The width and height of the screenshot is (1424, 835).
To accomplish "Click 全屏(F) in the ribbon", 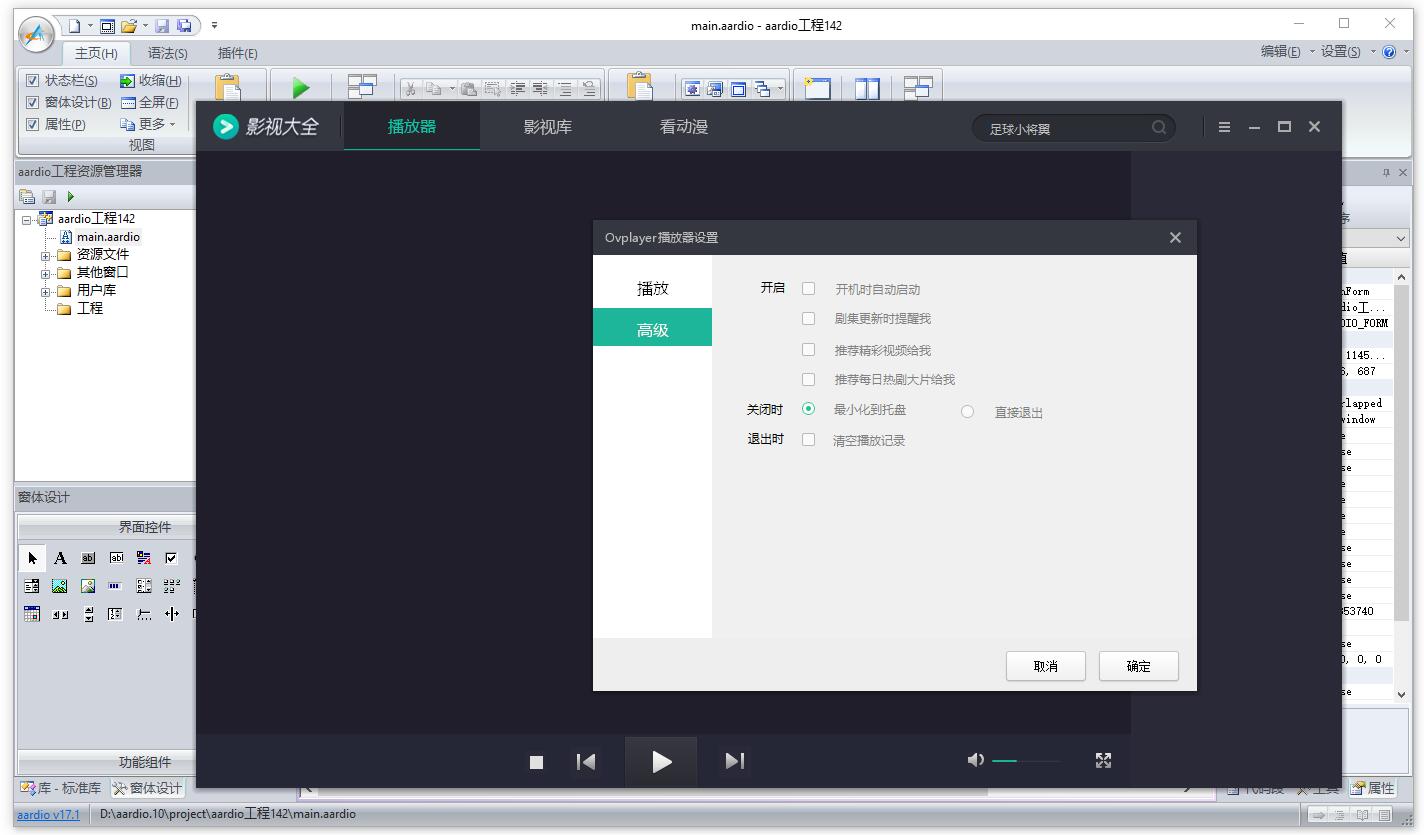I will 150,102.
